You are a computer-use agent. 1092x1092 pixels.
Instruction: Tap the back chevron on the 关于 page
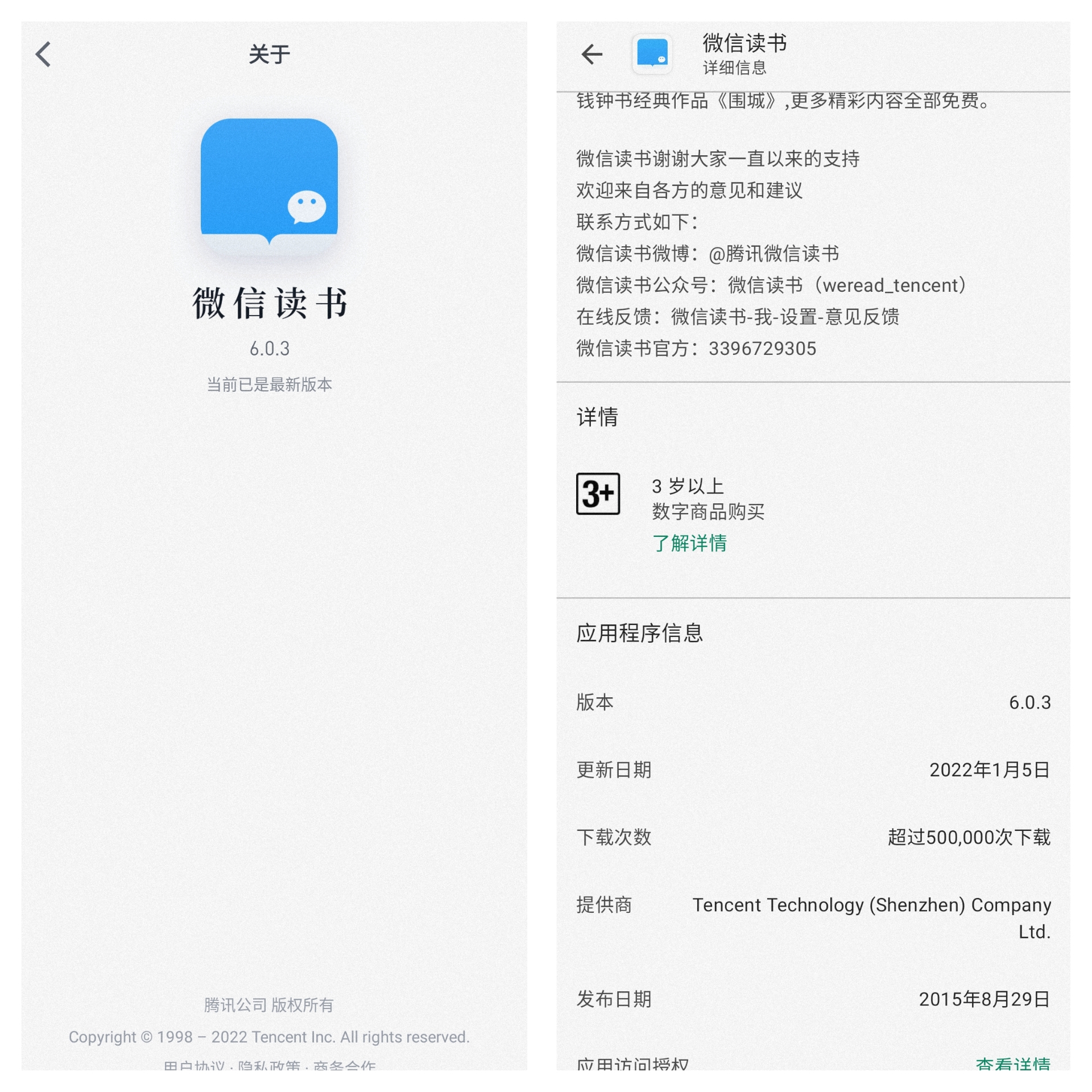click(43, 54)
